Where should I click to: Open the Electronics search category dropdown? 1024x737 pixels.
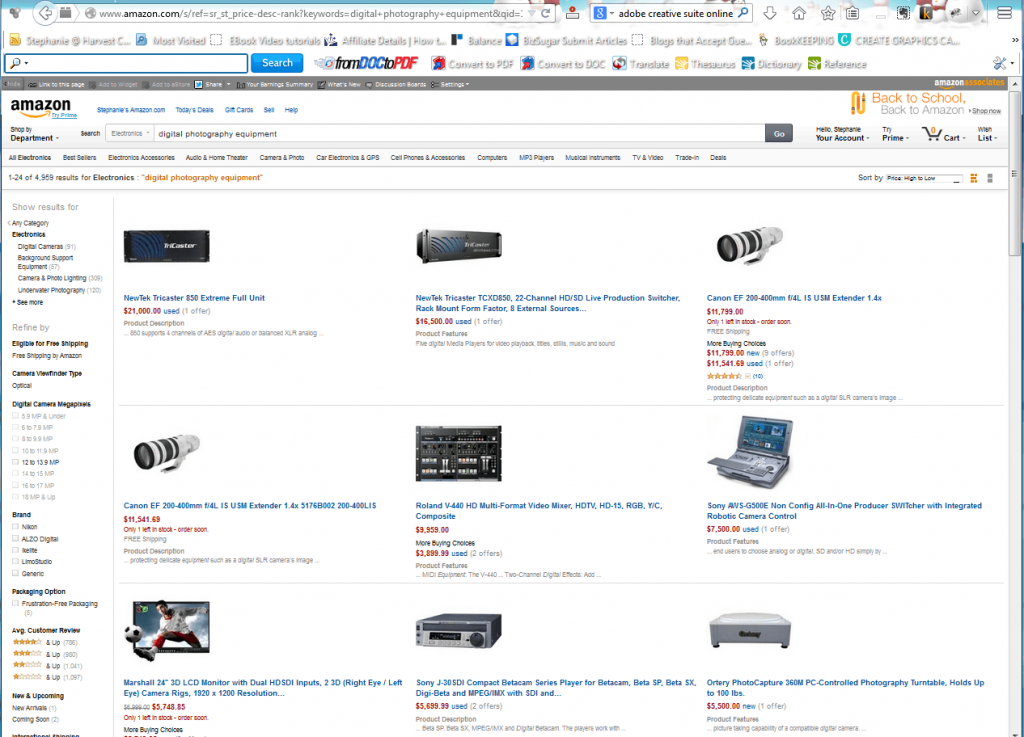pyautogui.click(x=129, y=133)
